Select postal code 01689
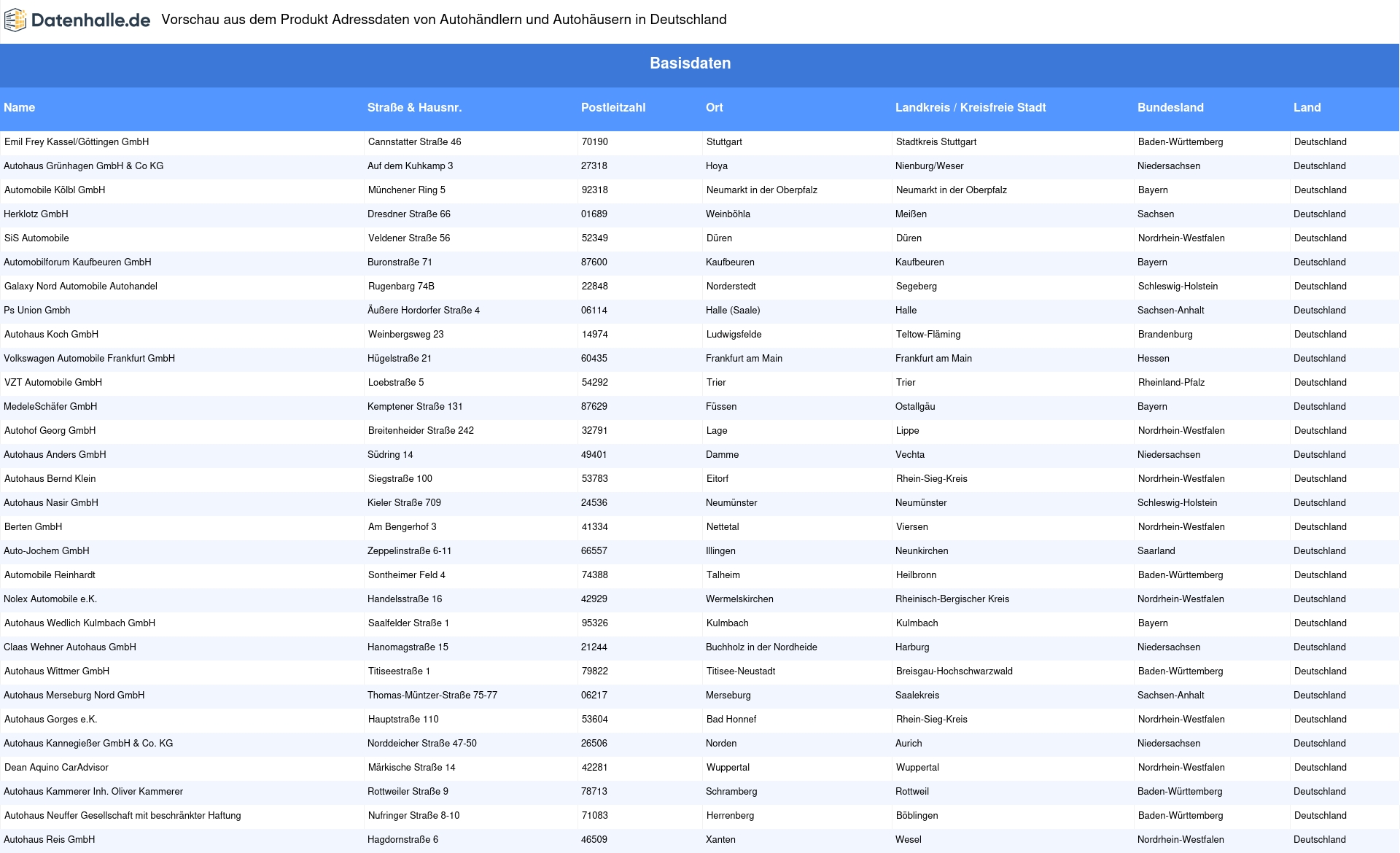 point(594,214)
